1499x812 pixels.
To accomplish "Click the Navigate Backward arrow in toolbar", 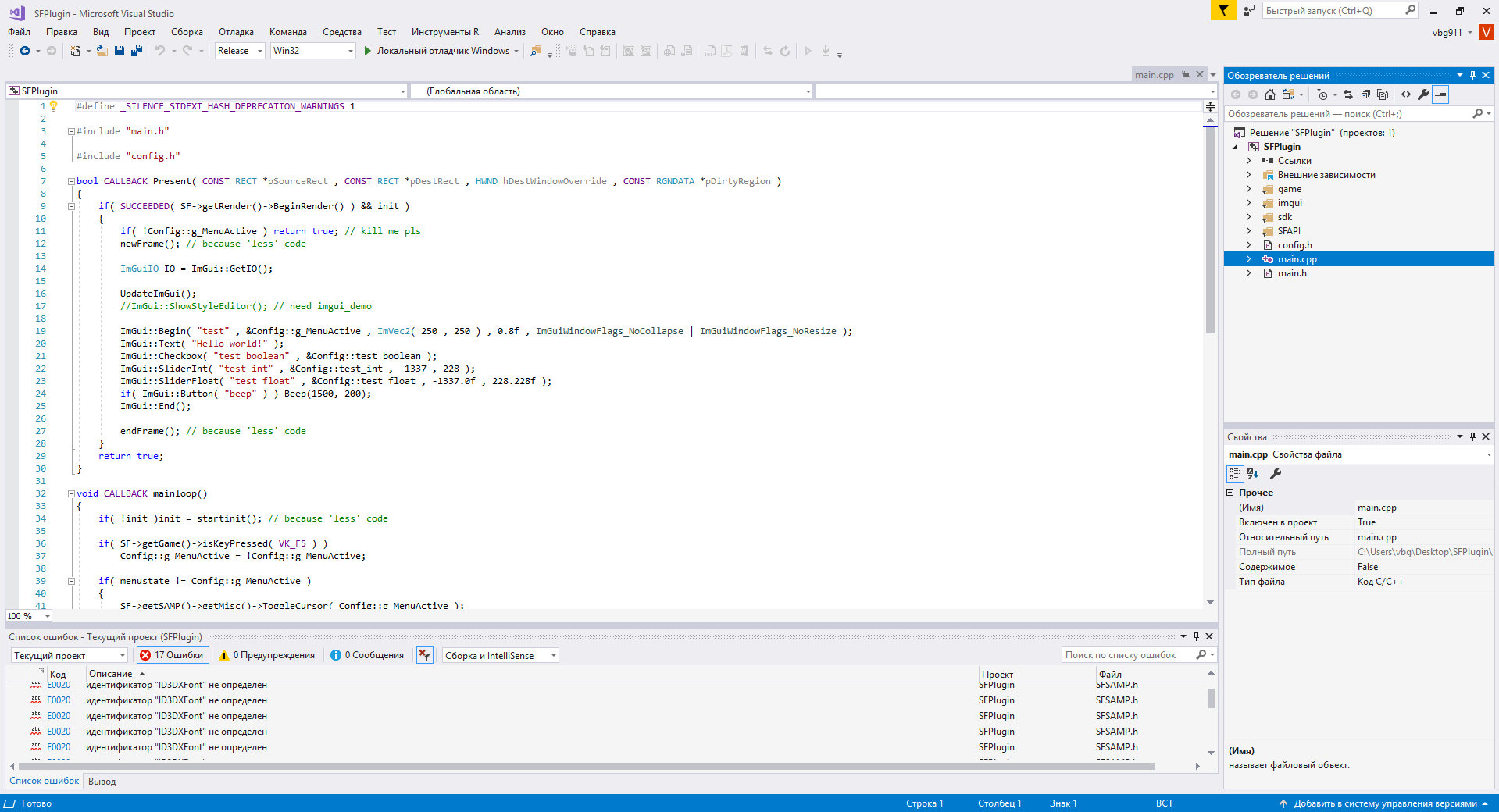I will coord(25,51).
